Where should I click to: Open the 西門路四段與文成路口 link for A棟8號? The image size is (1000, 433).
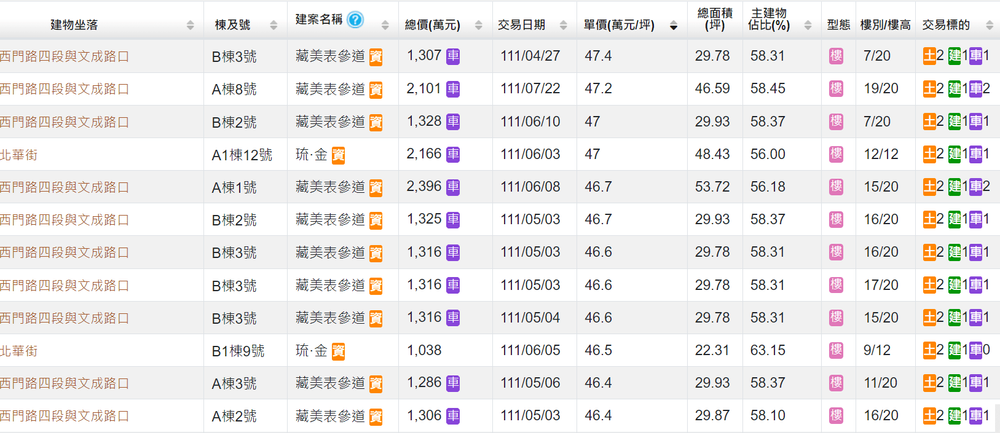pos(65,89)
